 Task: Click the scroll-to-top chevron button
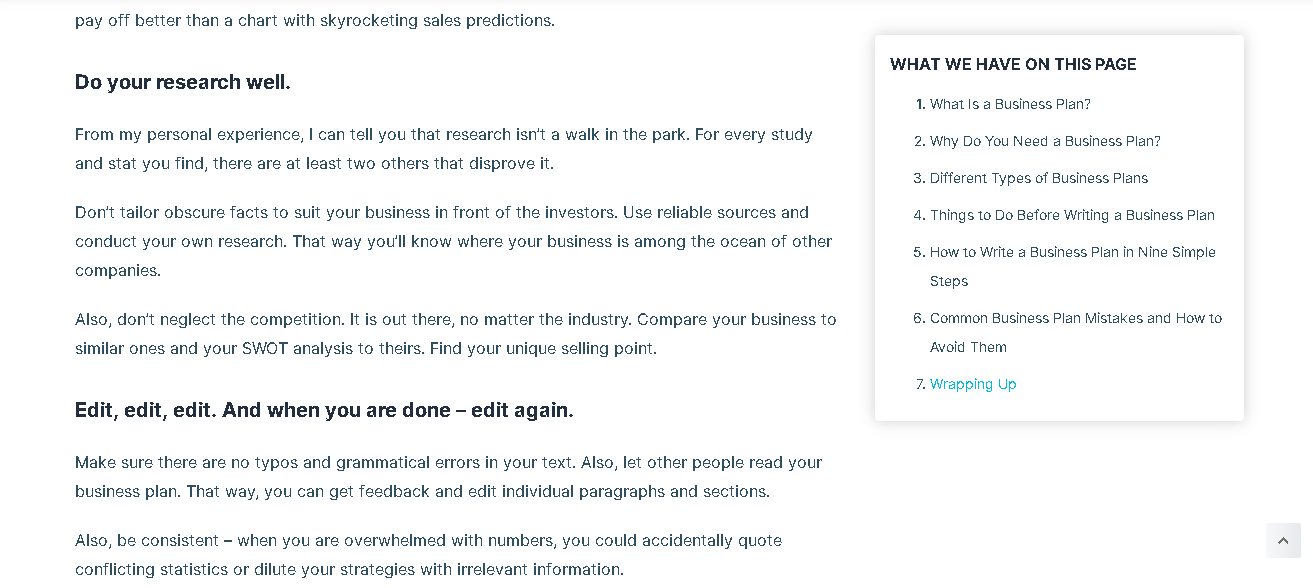[1283, 540]
